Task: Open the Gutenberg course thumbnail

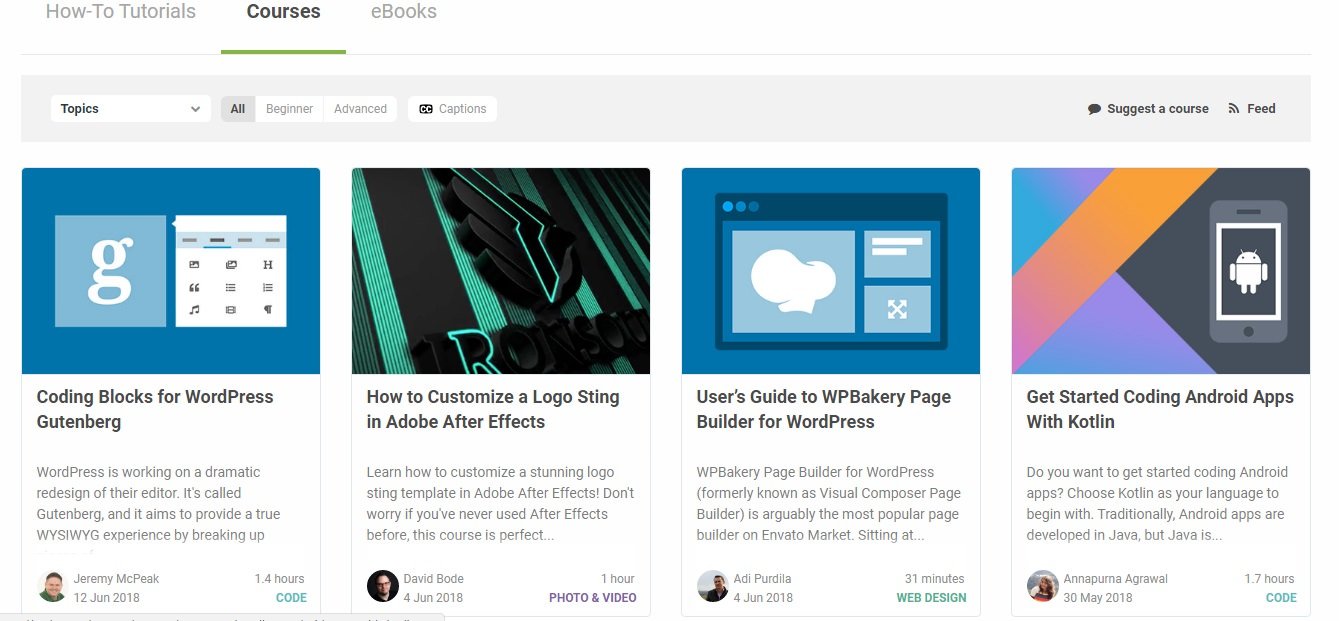Action: click(x=171, y=271)
